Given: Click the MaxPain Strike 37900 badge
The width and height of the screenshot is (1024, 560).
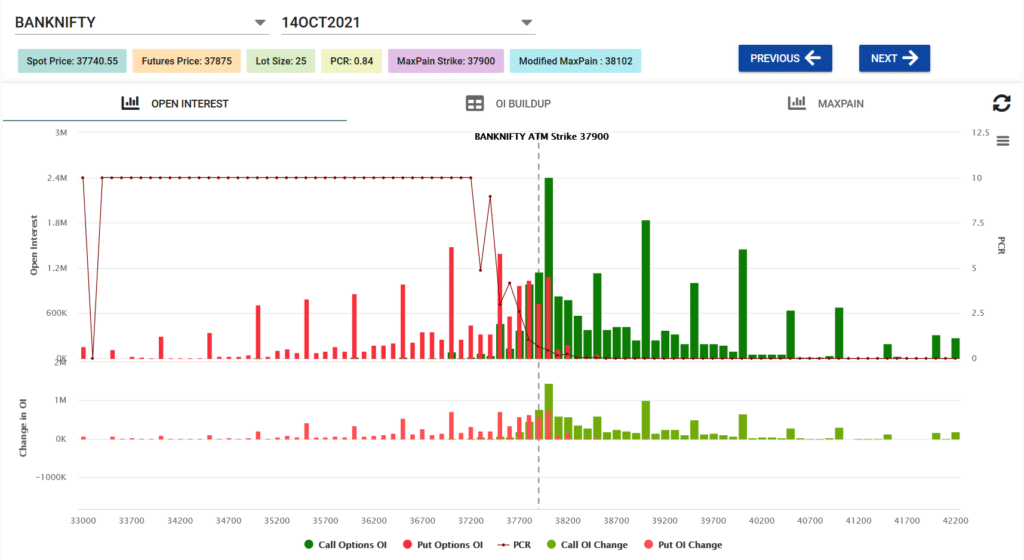Looking at the screenshot, I should point(446,61).
